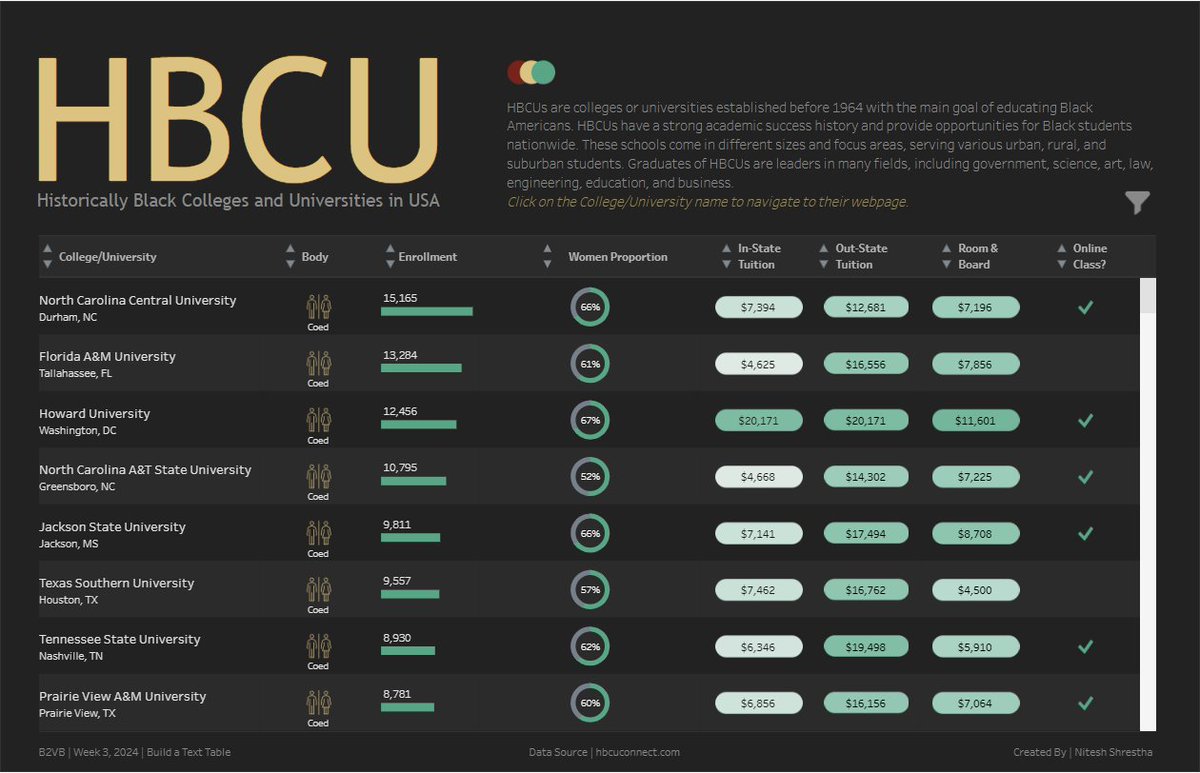
Task: Sort by Body column arrows
Action: (x=290, y=256)
